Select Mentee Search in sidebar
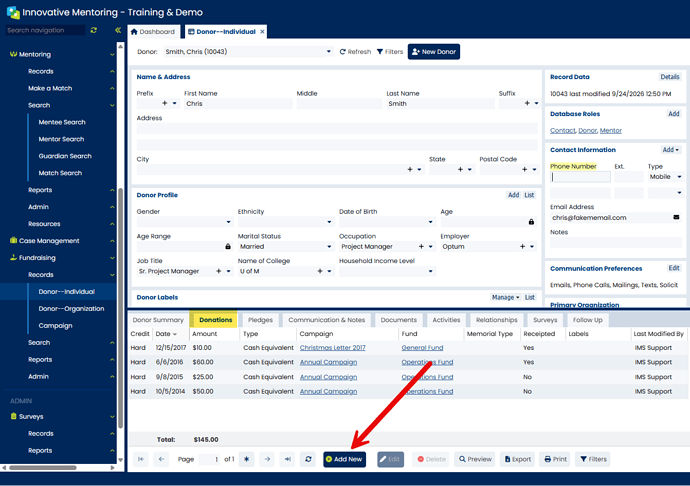Screen dimensions: 690x486 click(x=62, y=122)
